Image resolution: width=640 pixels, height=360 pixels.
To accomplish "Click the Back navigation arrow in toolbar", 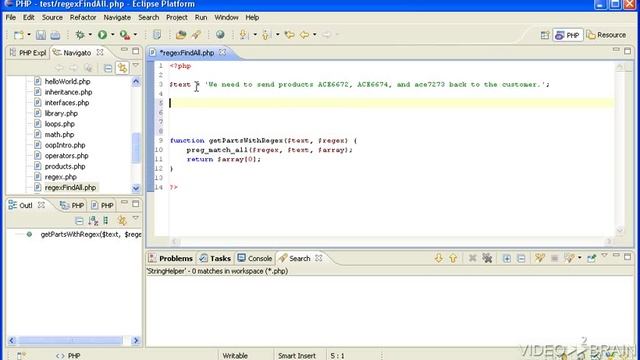I will 304,35.
